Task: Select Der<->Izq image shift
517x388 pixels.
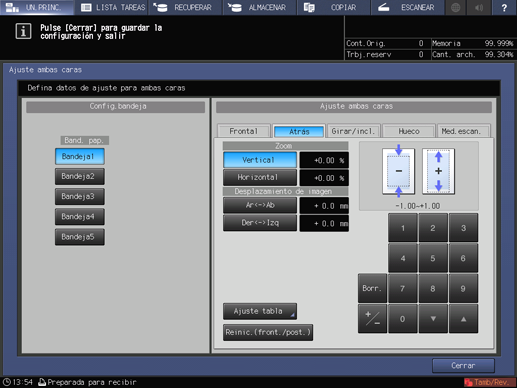Action: pos(260,223)
